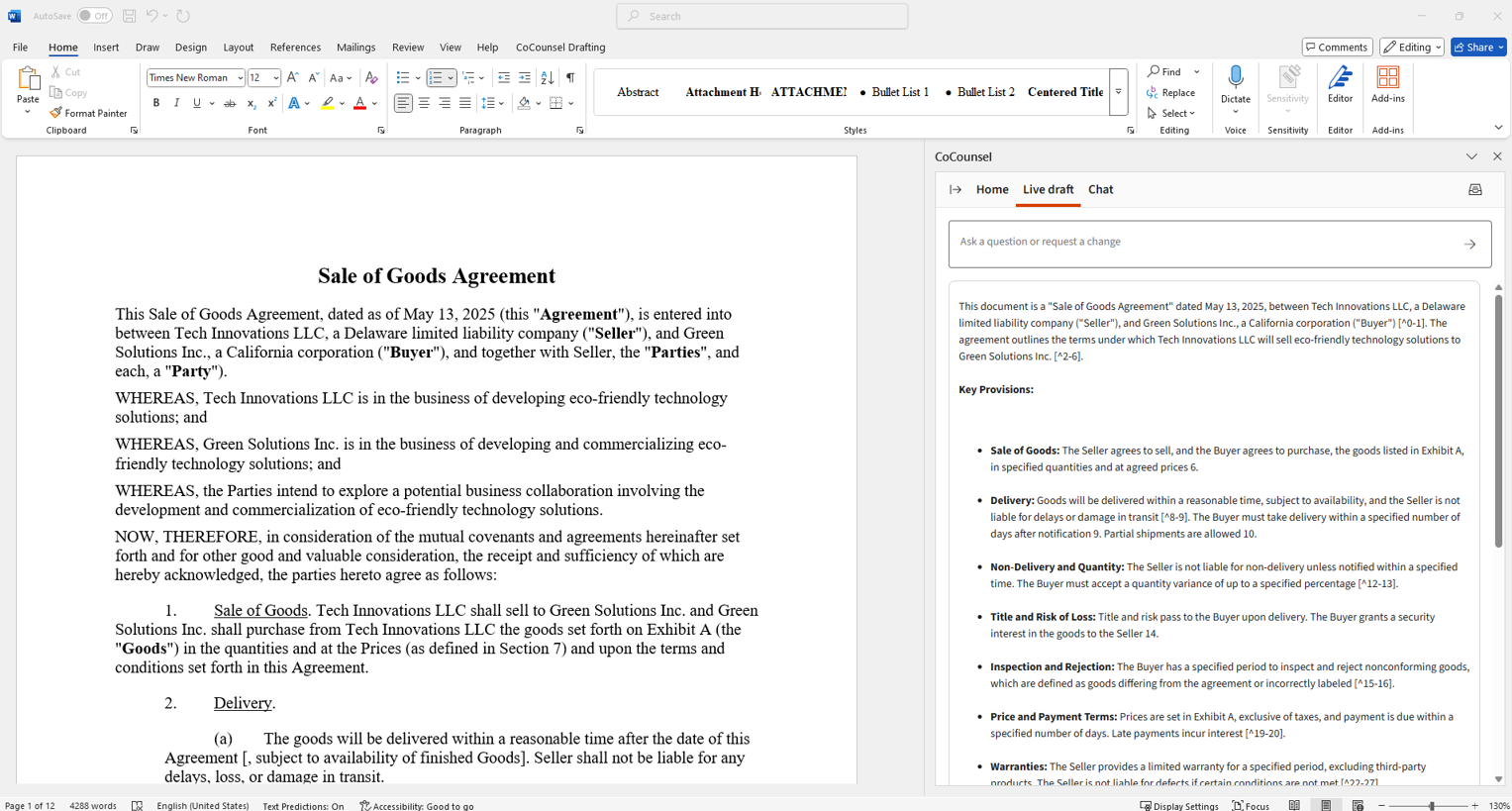Open the CoCounsel Drafting ribbon tab

[x=559, y=48]
